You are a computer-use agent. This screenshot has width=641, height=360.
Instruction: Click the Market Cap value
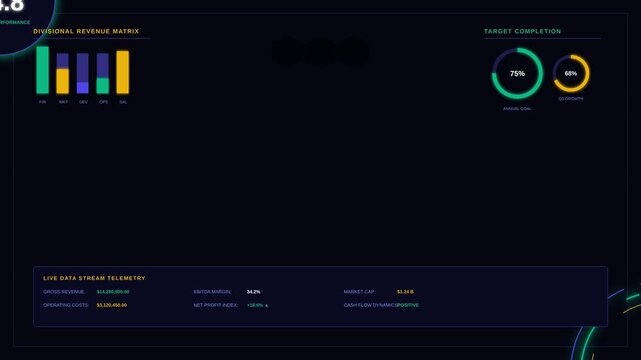click(405, 292)
